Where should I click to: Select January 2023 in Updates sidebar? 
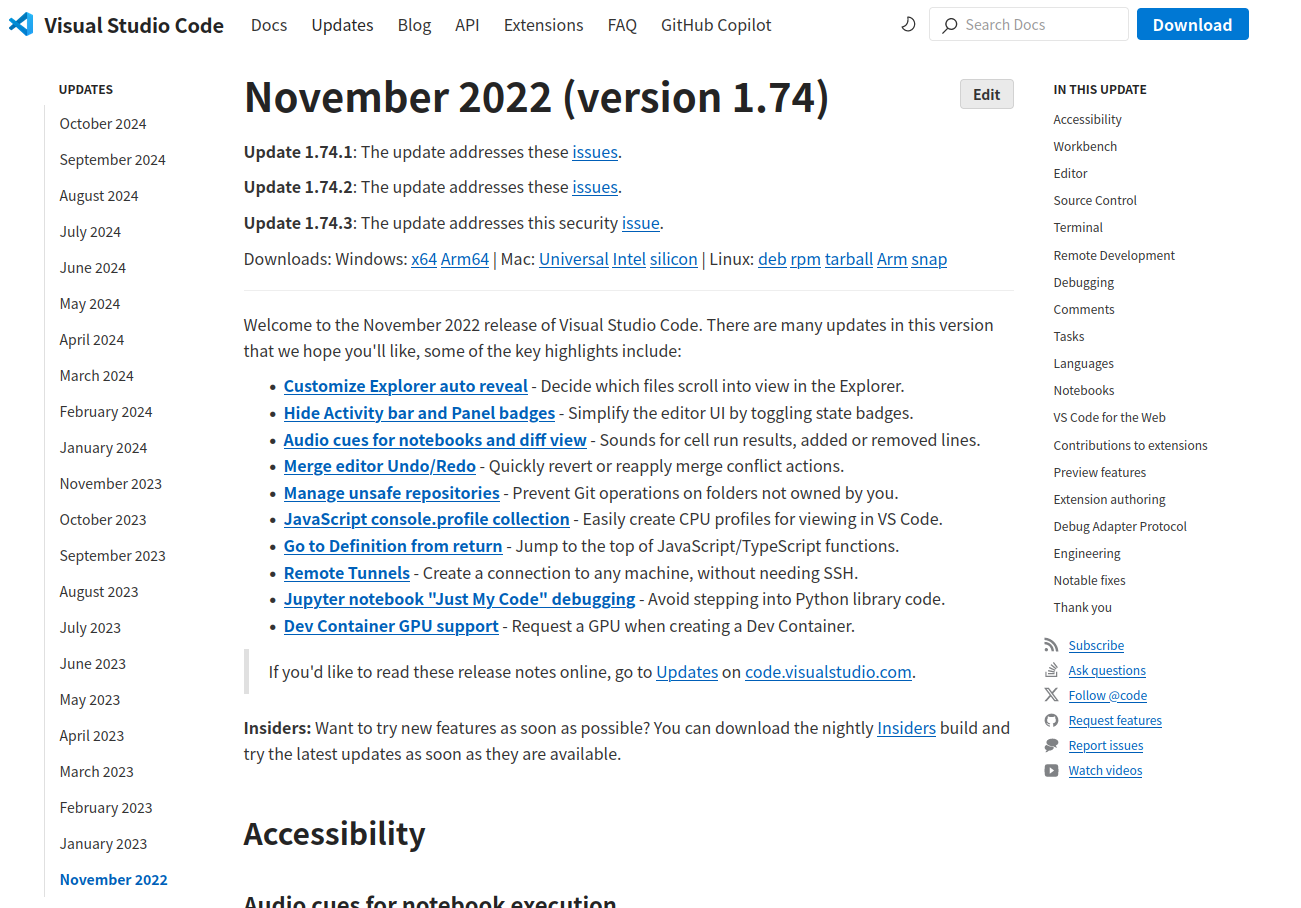[x=103, y=844]
